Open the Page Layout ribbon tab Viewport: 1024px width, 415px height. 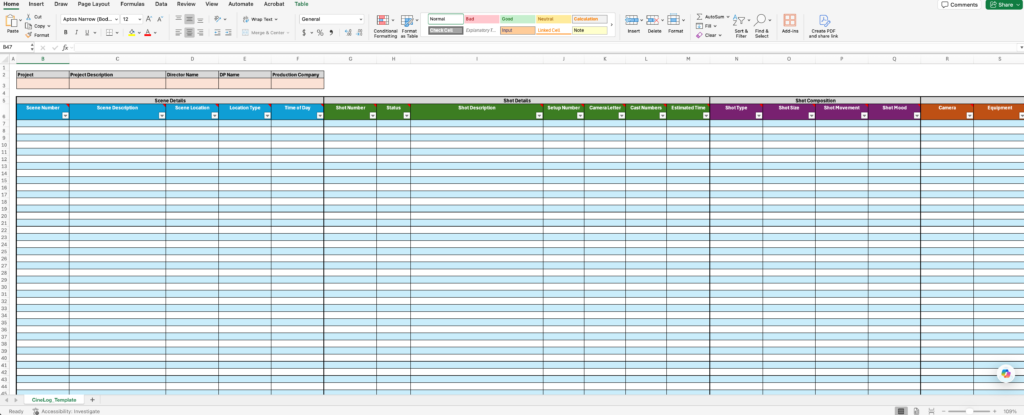(x=94, y=4)
